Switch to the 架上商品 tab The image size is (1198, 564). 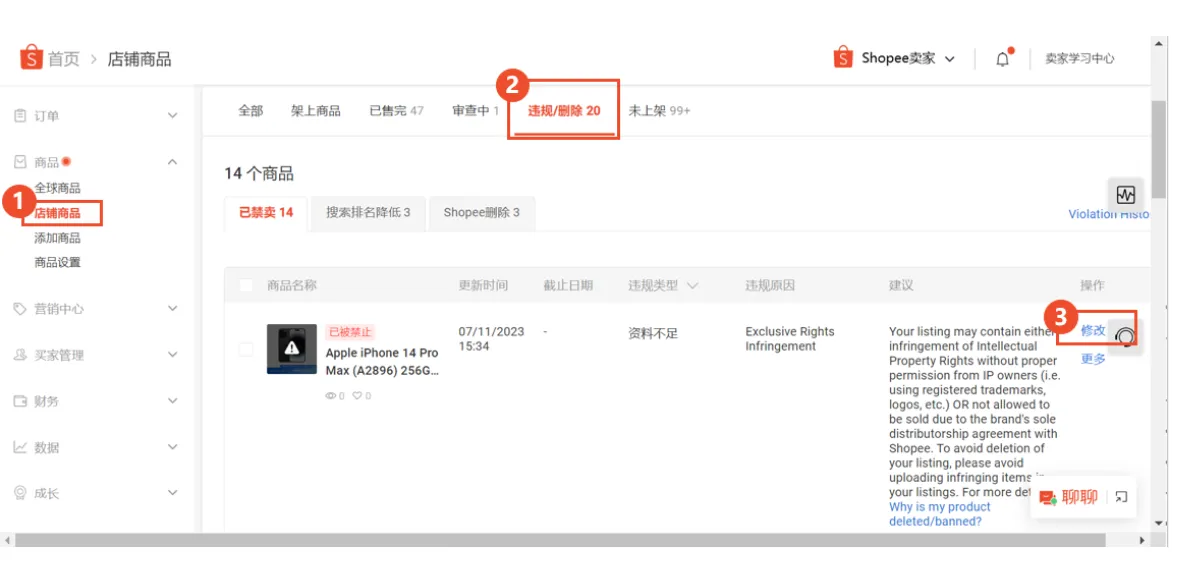pyautogui.click(x=316, y=111)
